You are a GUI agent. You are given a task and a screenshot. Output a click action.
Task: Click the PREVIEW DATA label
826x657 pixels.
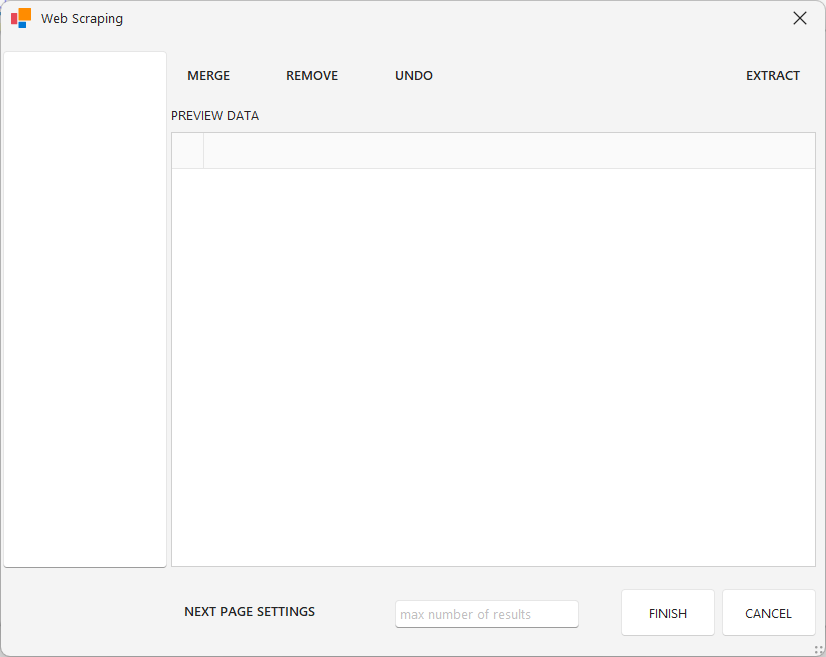pyautogui.click(x=215, y=116)
